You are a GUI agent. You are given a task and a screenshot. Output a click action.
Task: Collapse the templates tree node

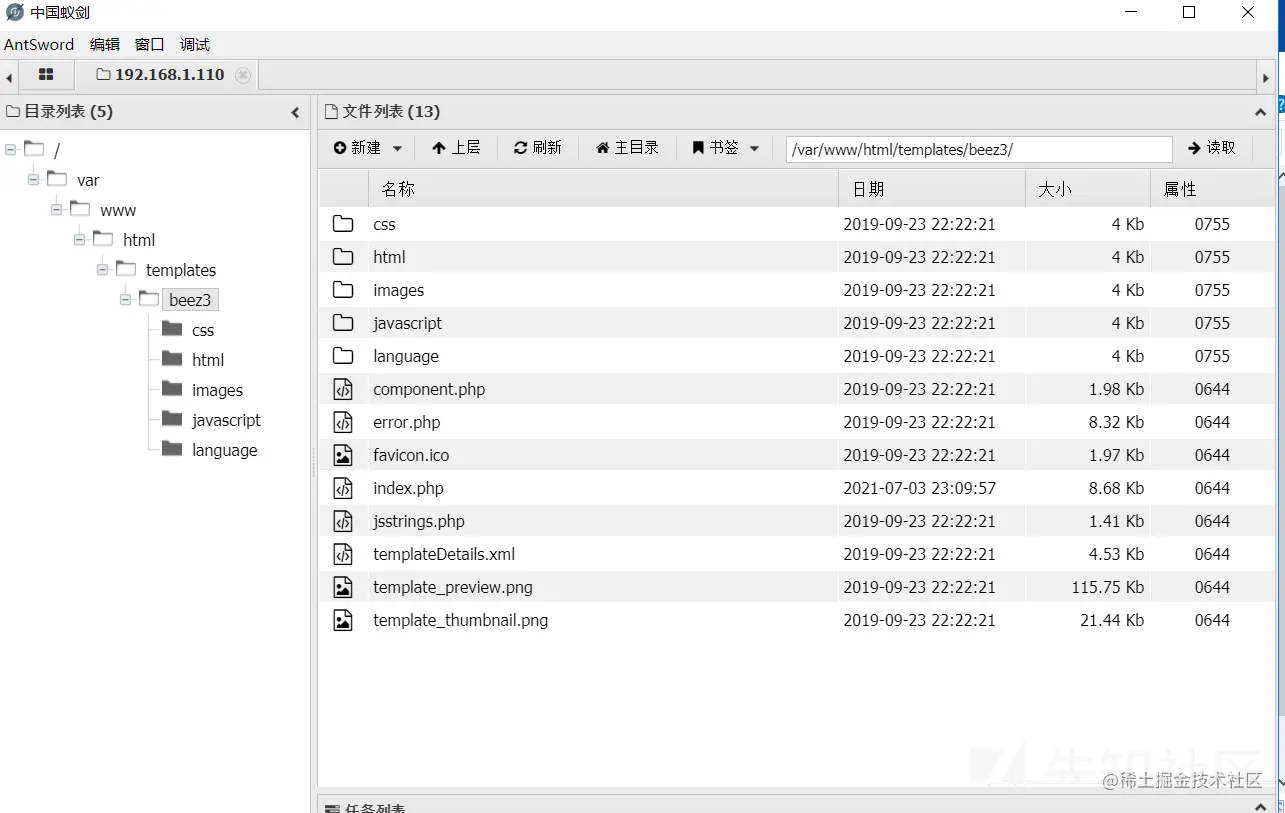click(x=102, y=270)
